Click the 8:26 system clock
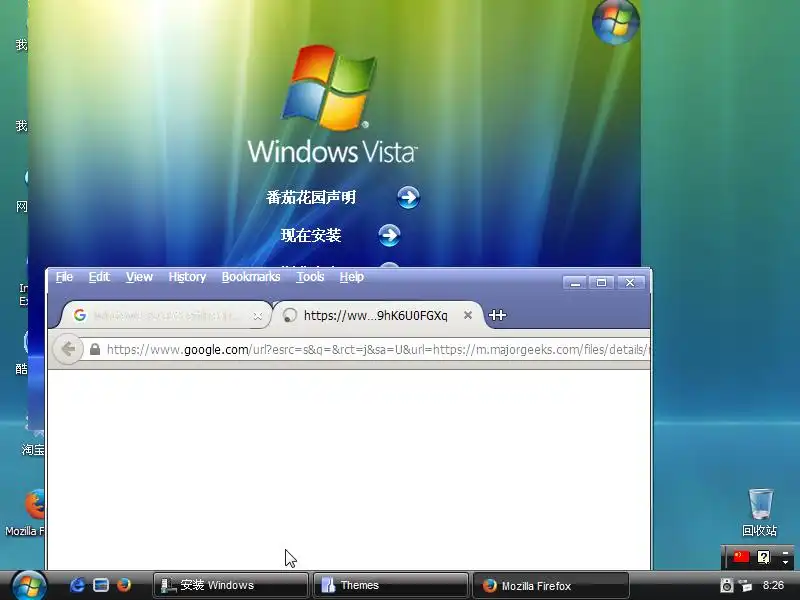Screen dimensions: 800x600 773,585
